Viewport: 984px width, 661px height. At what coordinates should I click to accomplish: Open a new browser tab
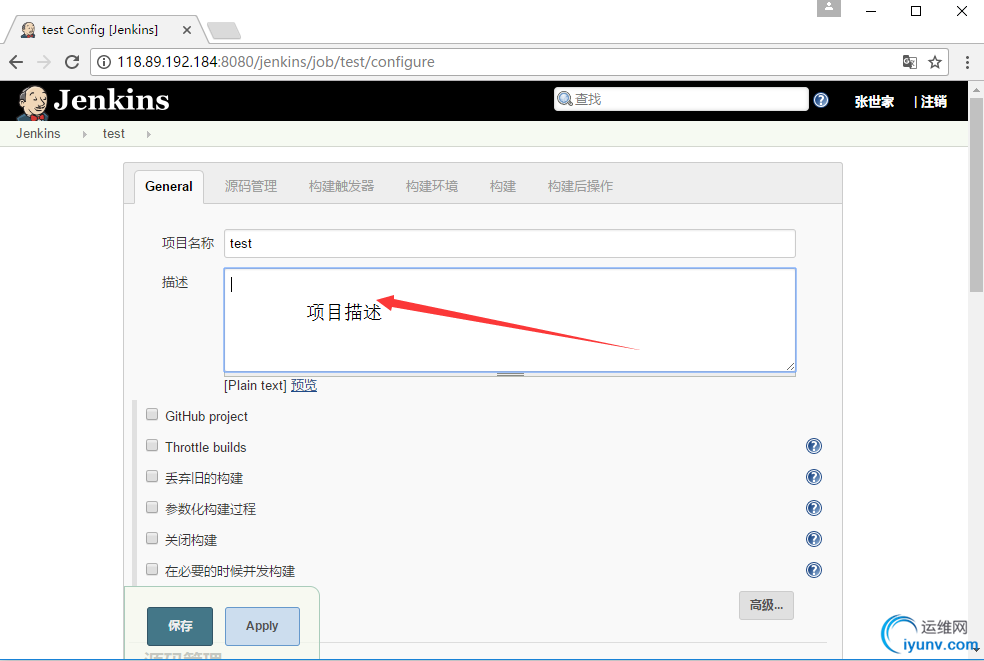[224, 30]
